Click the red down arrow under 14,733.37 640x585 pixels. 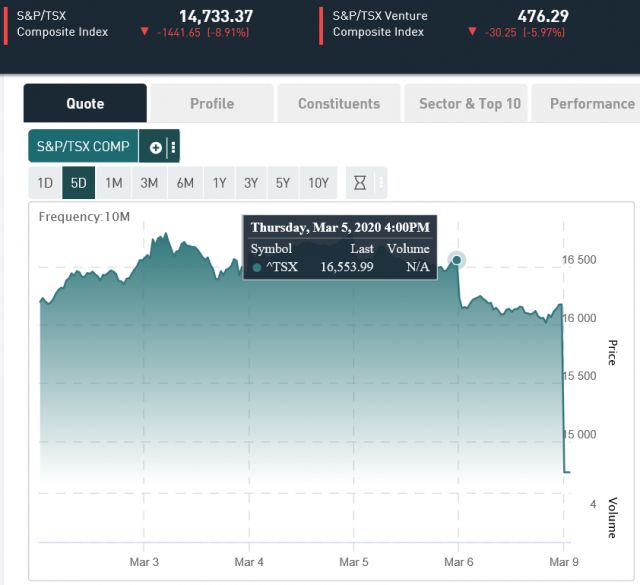point(145,32)
